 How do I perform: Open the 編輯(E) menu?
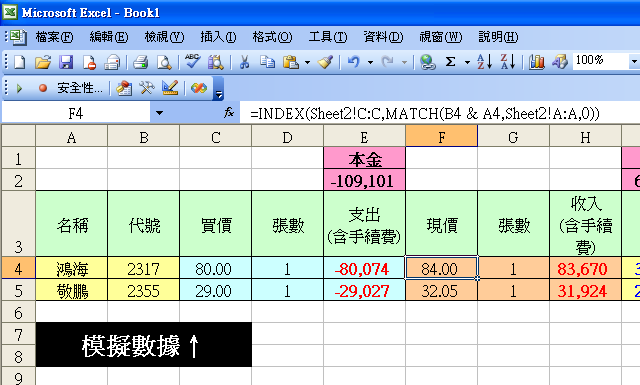[x=109, y=37]
